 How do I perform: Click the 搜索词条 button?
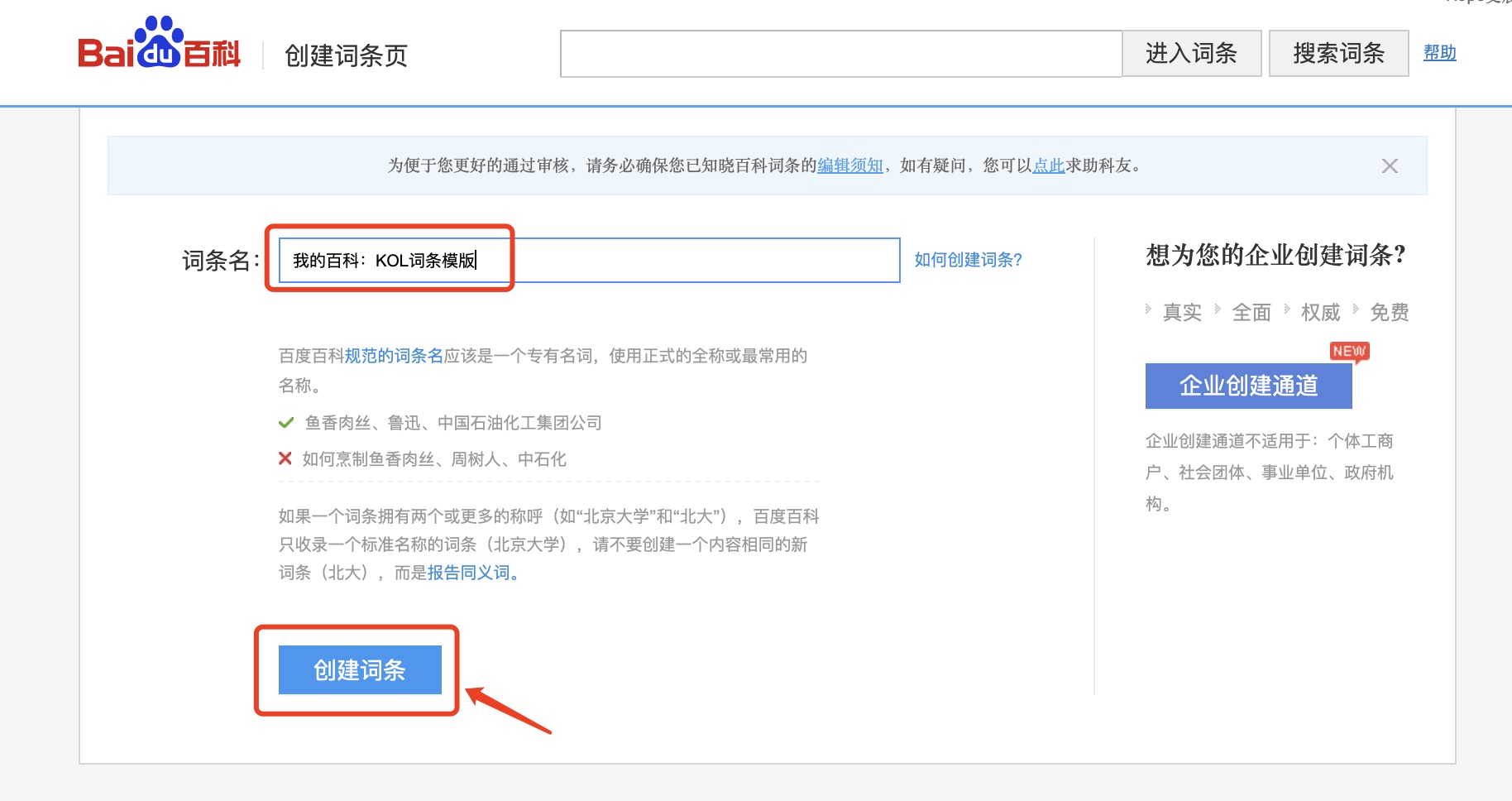pos(1338,54)
